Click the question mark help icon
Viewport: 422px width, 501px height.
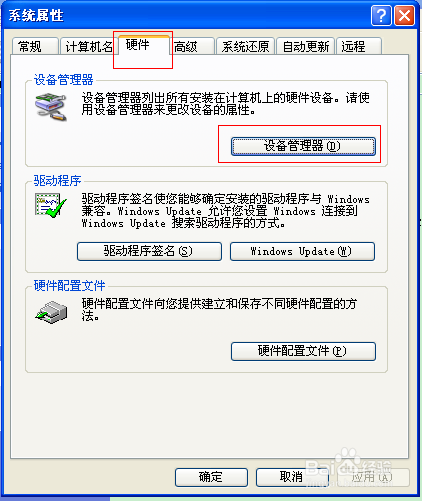pos(381,15)
